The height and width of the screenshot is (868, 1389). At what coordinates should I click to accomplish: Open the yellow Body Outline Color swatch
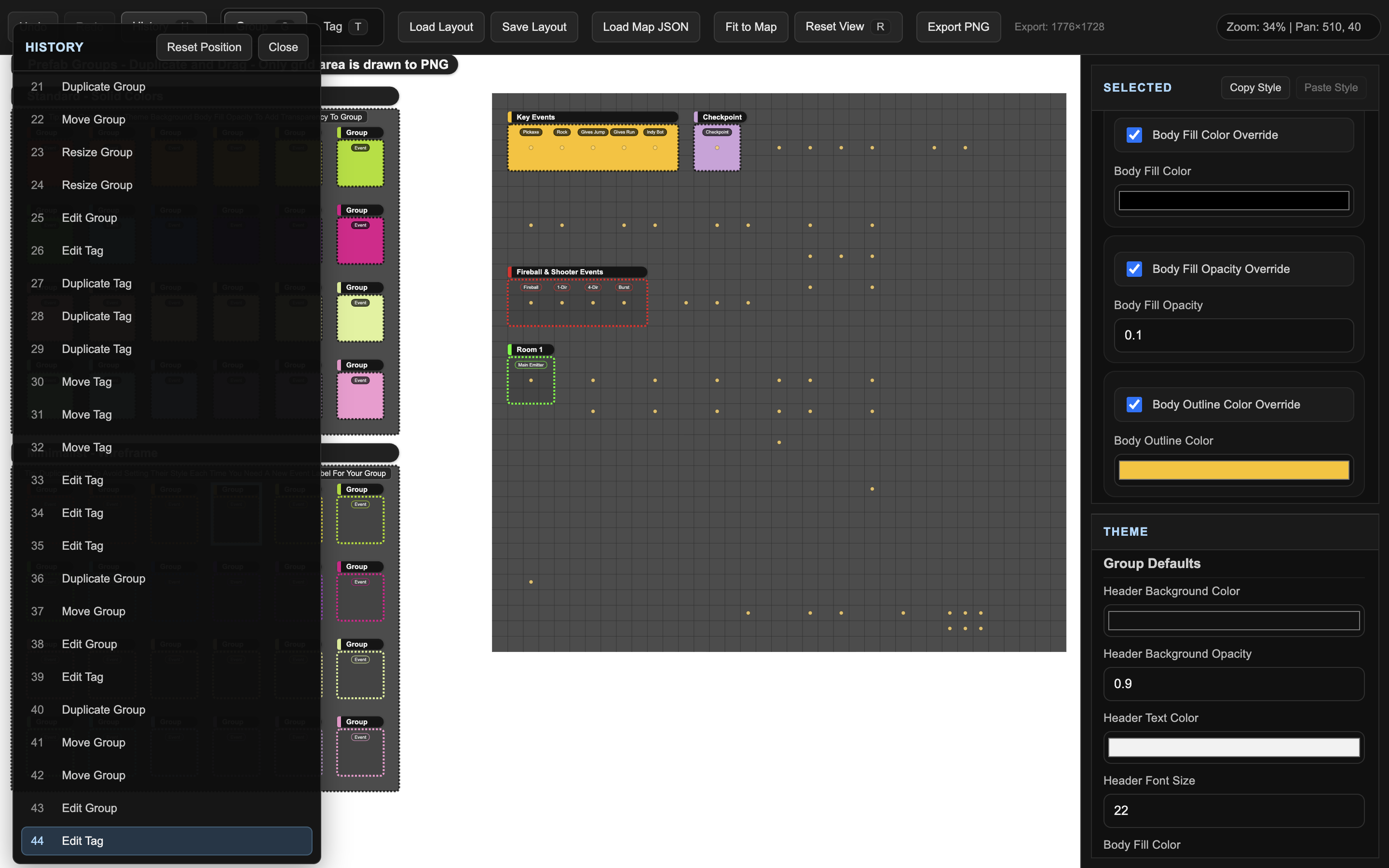point(1233,470)
